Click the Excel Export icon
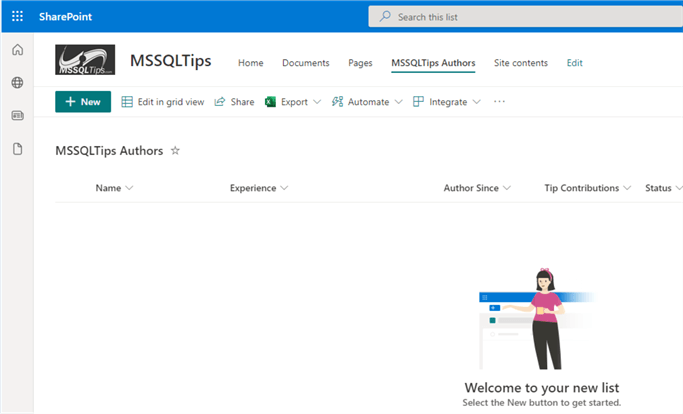683x414 pixels. 270,102
